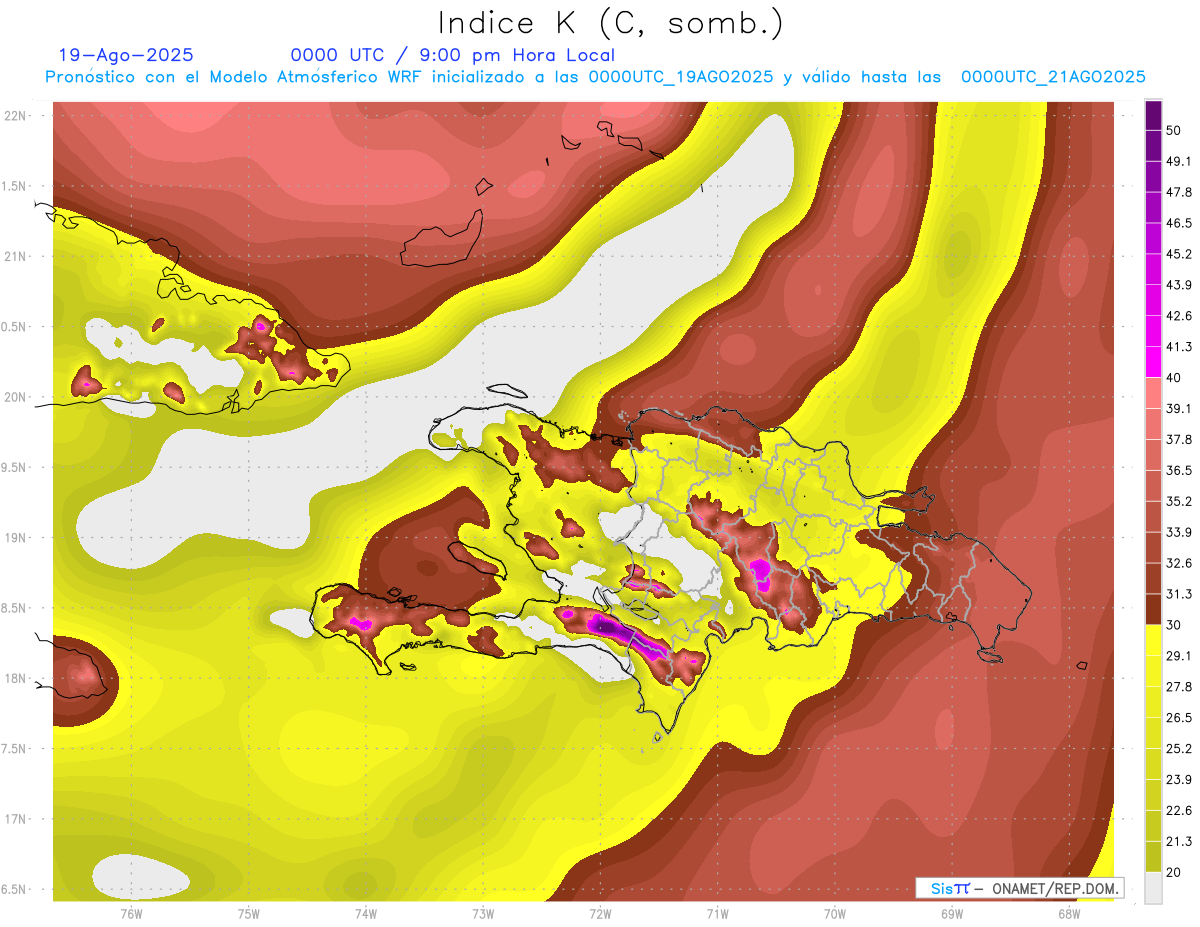The height and width of the screenshot is (927, 1200).
Task: Click legend value '27.8'
Action: coord(1179,686)
